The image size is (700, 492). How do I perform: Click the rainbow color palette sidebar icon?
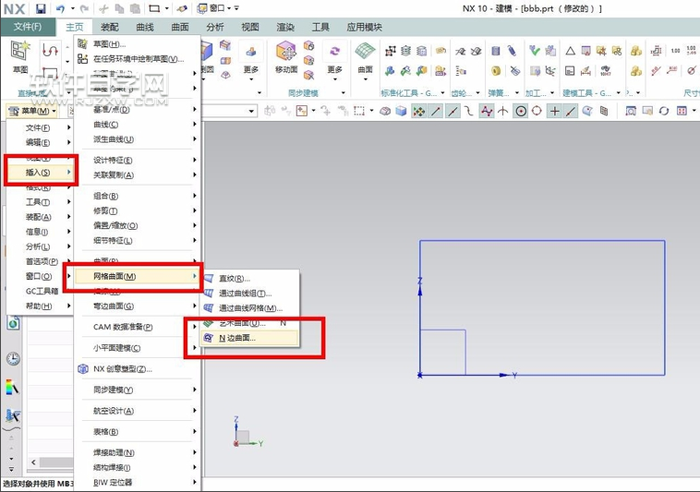[x=12, y=387]
